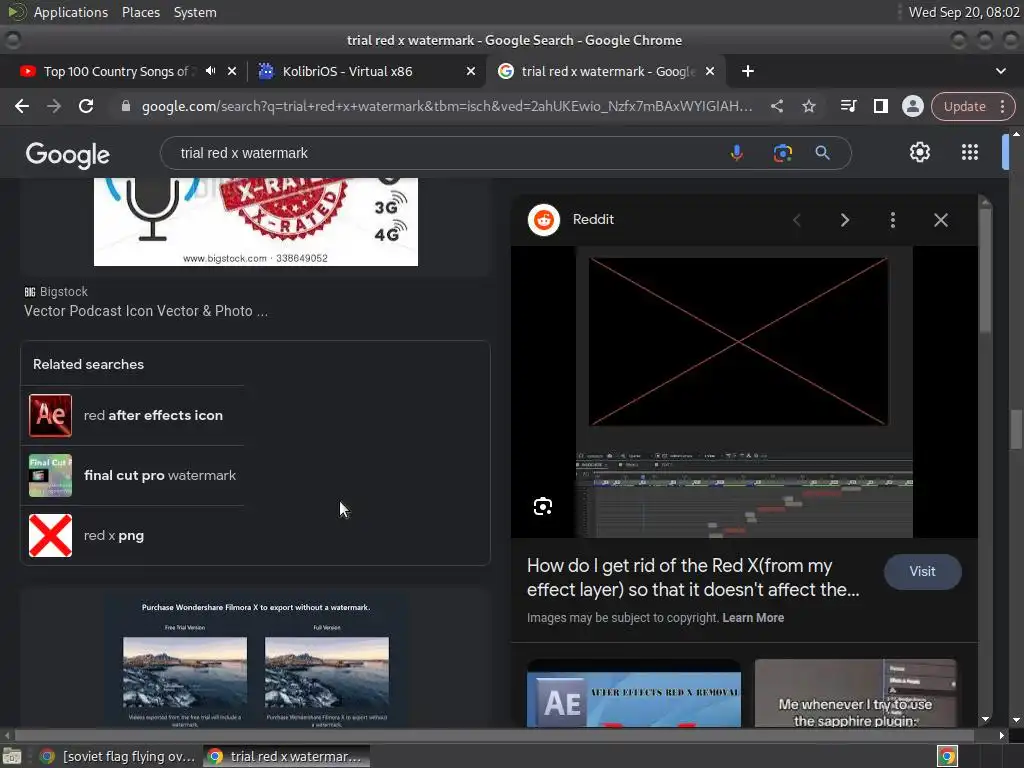Submit search with magnifying glass icon
The width and height of the screenshot is (1024, 768).
[822, 153]
